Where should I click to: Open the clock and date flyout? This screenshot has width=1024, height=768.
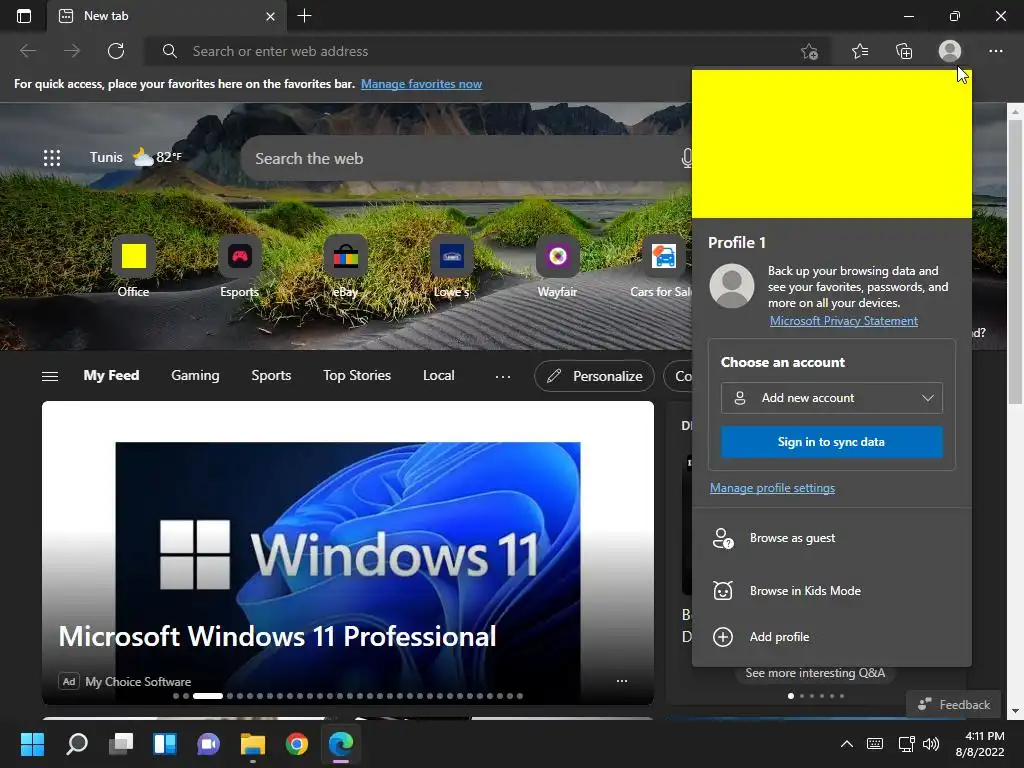click(980, 744)
